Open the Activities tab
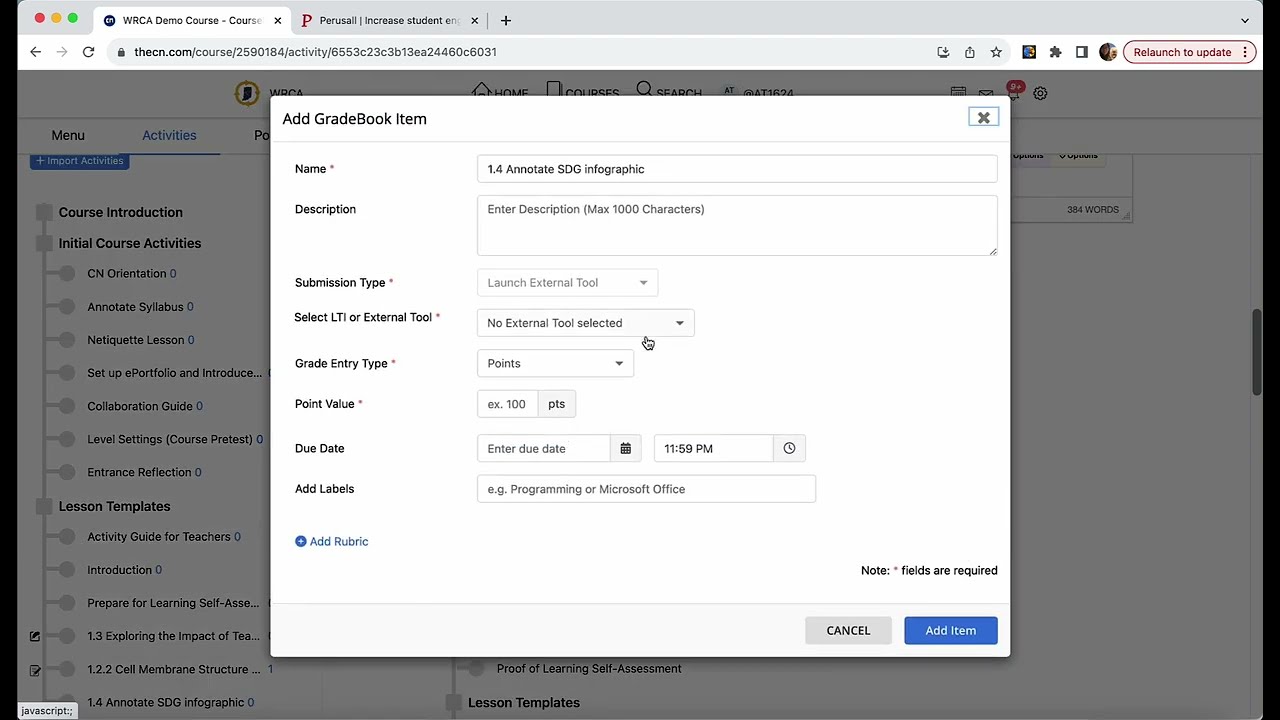1280x720 pixels. (169, 135)
